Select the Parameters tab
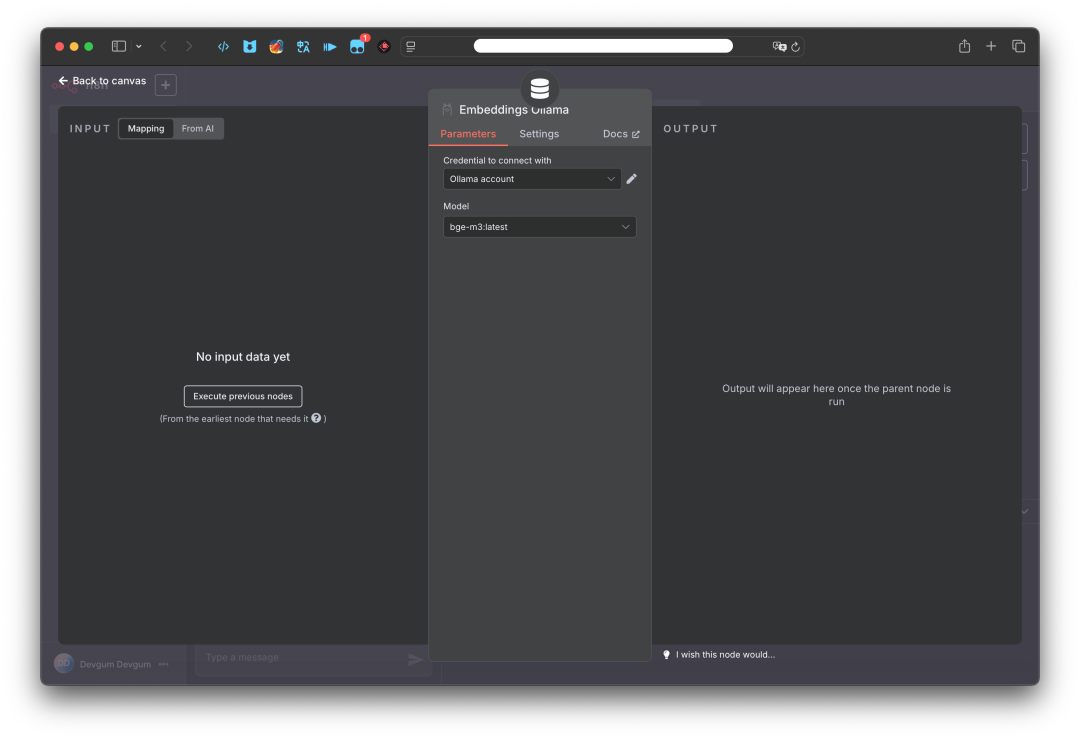Image resolution: width=1080 pixels, height=739 pixels. point(468,134)
